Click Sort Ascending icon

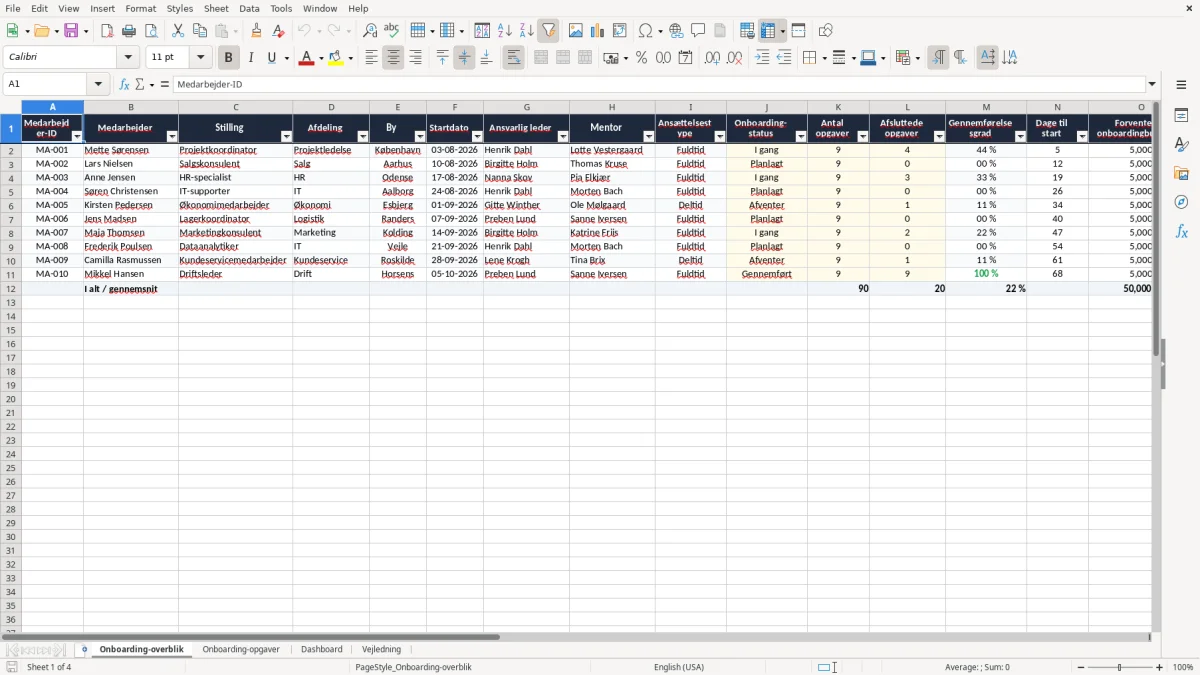click(x=504, y=31)
